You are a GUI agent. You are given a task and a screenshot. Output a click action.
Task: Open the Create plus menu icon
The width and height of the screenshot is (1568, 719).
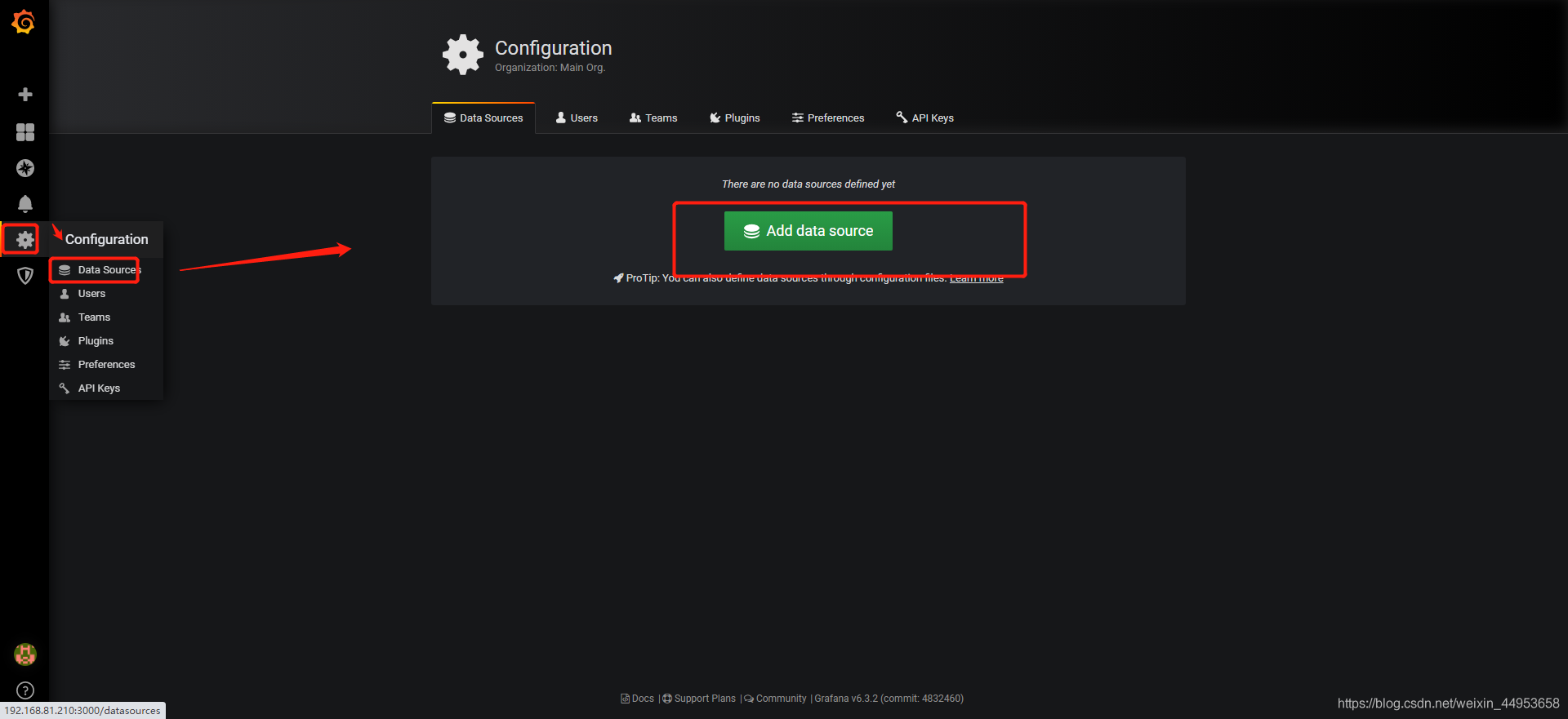click(x=25, y=95)
